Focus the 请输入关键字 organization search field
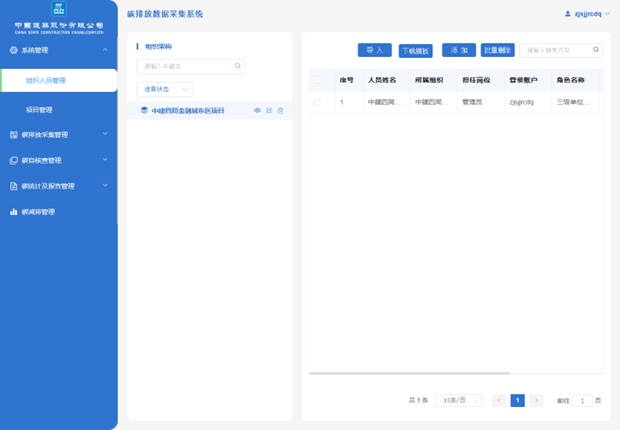 click(x=191, y=66)
